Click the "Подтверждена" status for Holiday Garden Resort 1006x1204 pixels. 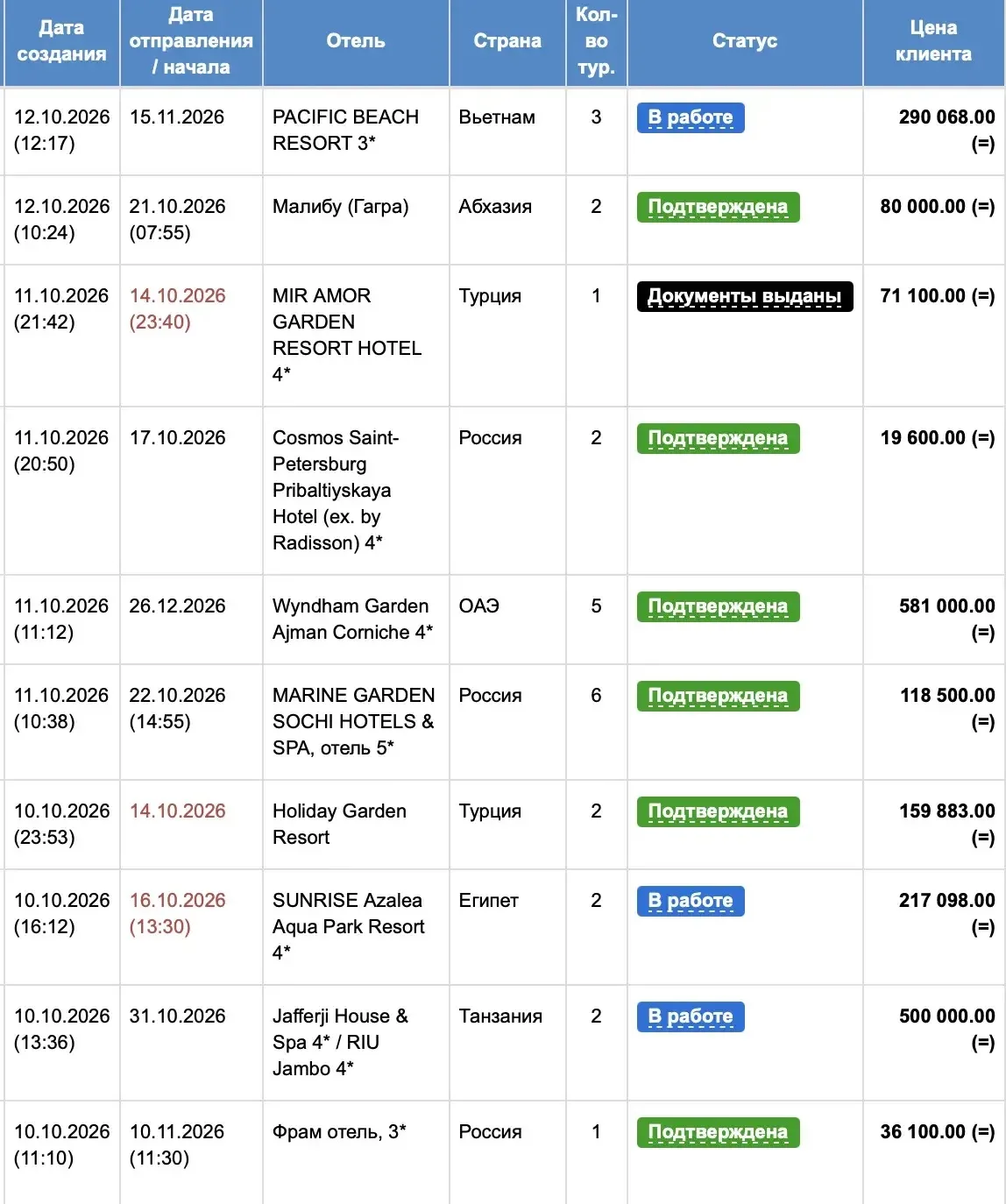tap(718, 811)
